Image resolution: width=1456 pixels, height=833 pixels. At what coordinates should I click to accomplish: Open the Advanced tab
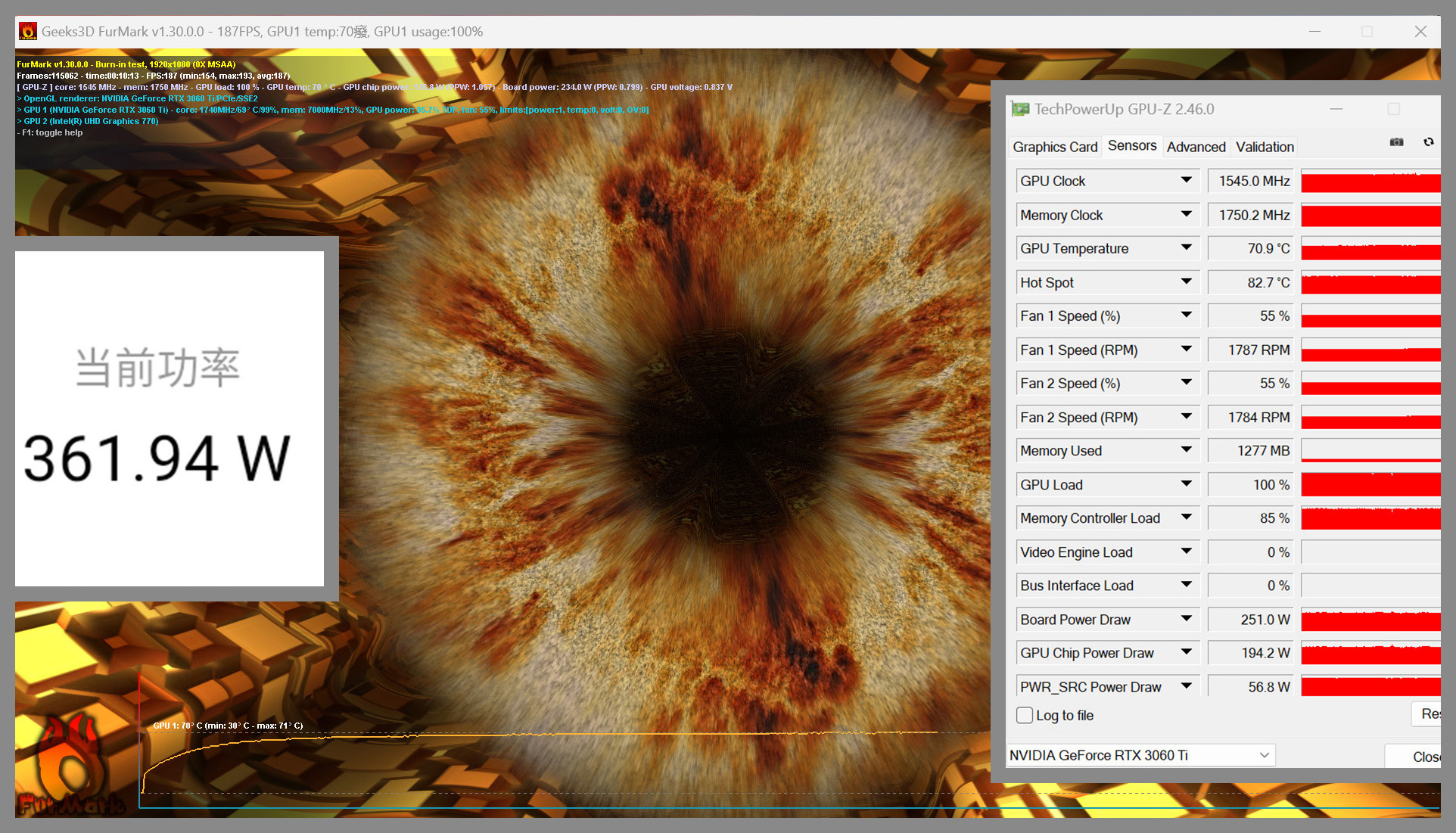click(x=1196, y=147)
